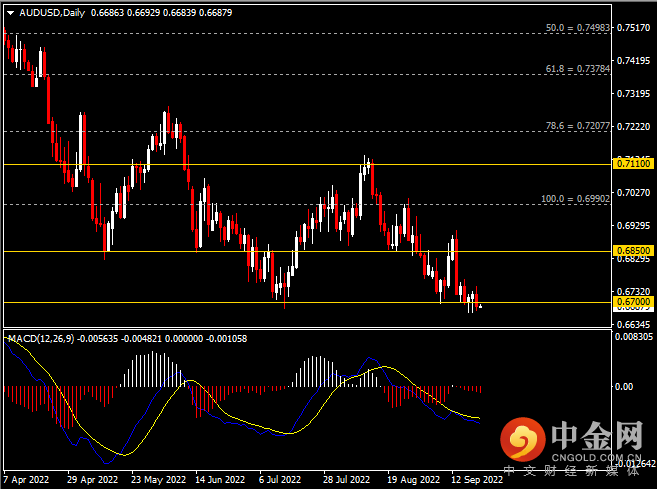
Task: Click the 0.75170 price scale value
Action: tap(634, 28)
